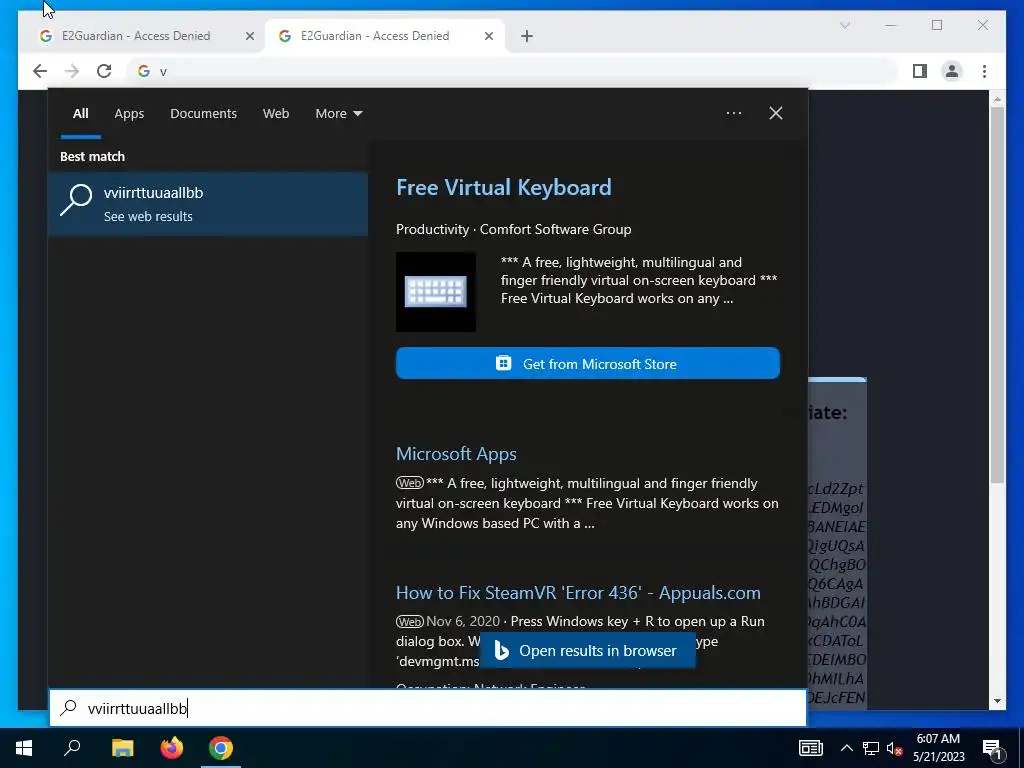Expand Chrome's tab search chevron

(x=844, y=25)
